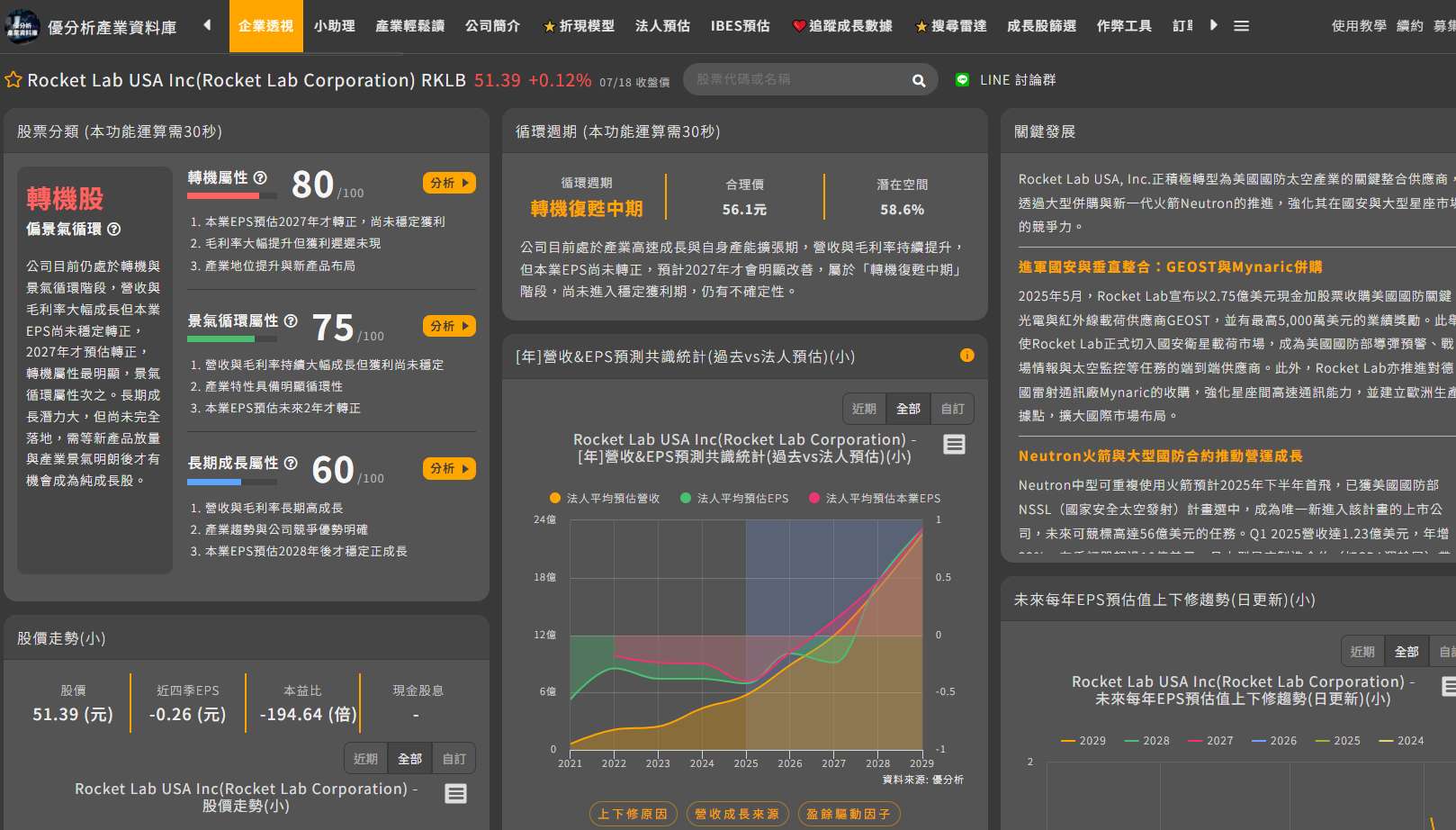
Task: Toggle 法人平均預估EPS legend series
Action: coord(734,498)
